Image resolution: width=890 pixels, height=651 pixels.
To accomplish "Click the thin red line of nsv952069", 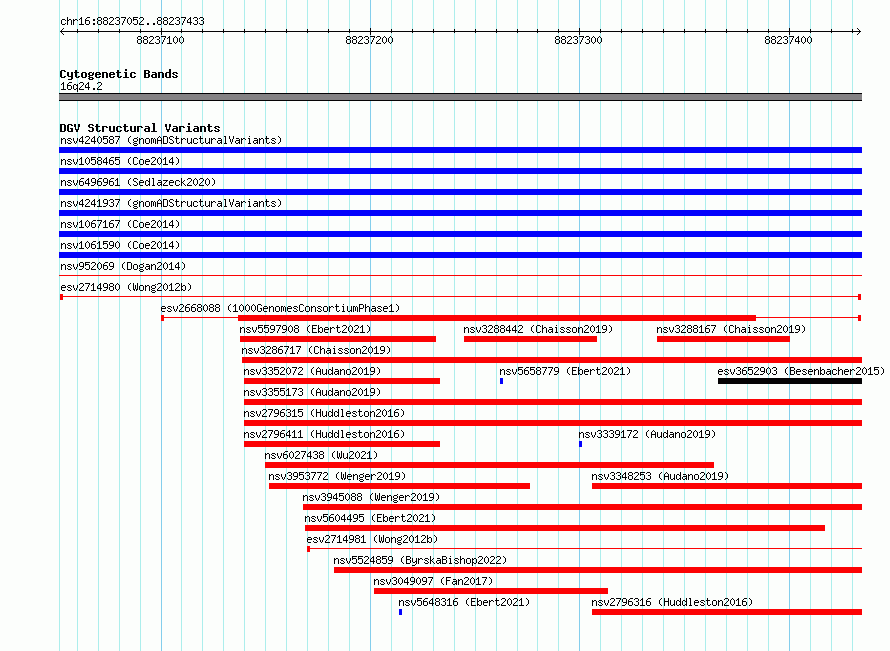I will pos(460,276).
